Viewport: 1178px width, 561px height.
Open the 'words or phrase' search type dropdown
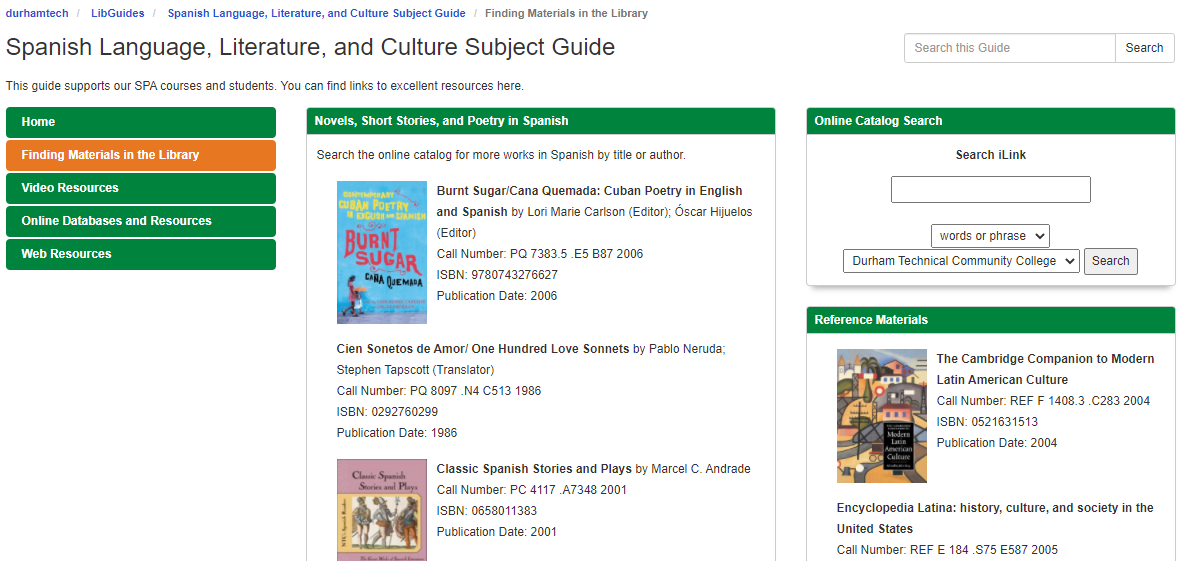coord(990,236)
